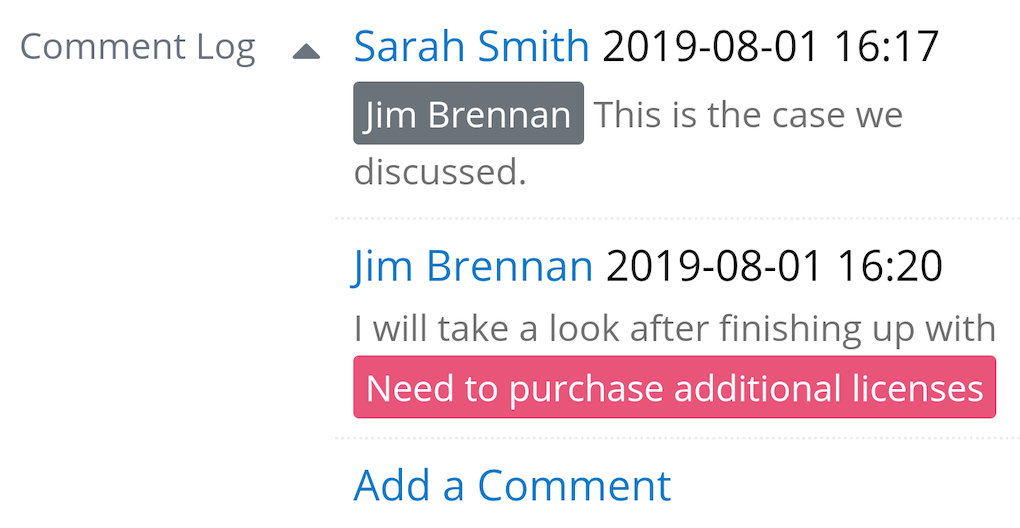The image size is (1020, 528).
Task: Open Sarah Smith's author link
Action: pyautogui.click(x=471, y=46)
